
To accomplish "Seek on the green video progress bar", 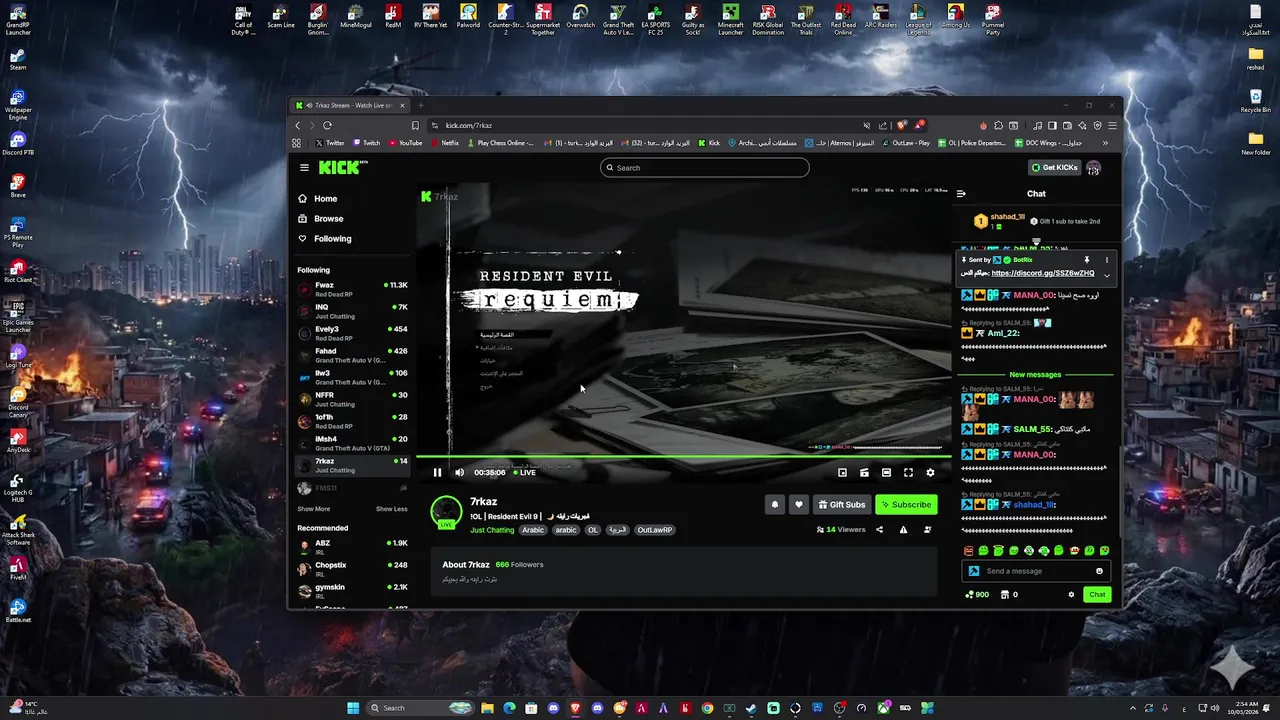I will (684, 458).
